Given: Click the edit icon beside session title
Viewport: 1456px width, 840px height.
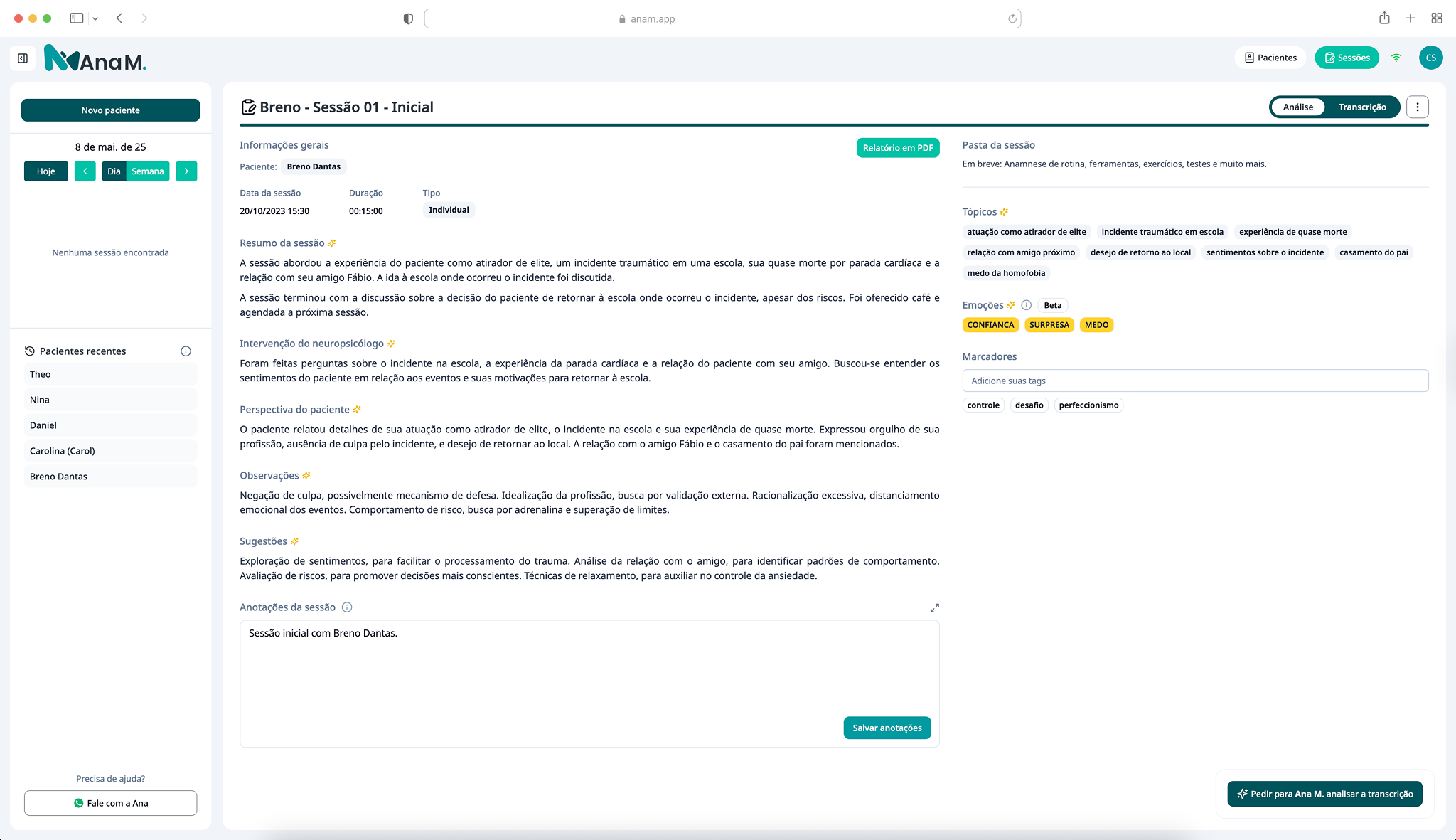Looking at the screenshot, I should [248, 107].
